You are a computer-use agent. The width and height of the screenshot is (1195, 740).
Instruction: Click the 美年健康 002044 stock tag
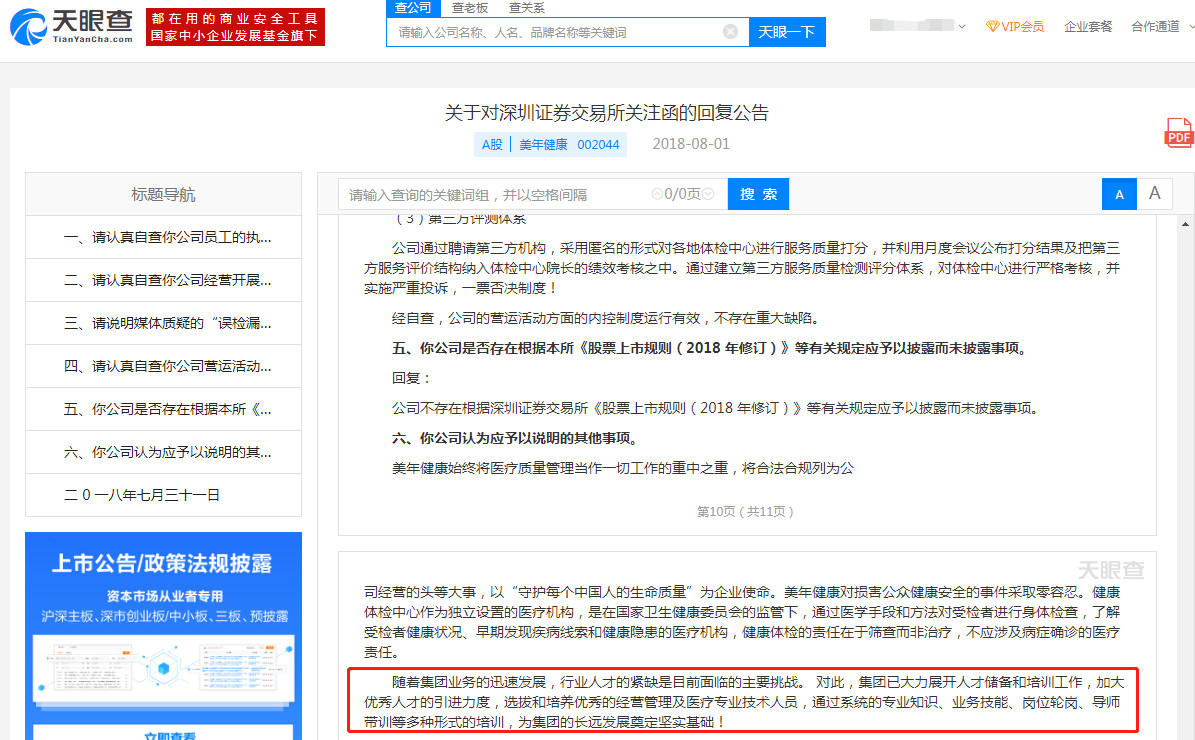[569, 145]
